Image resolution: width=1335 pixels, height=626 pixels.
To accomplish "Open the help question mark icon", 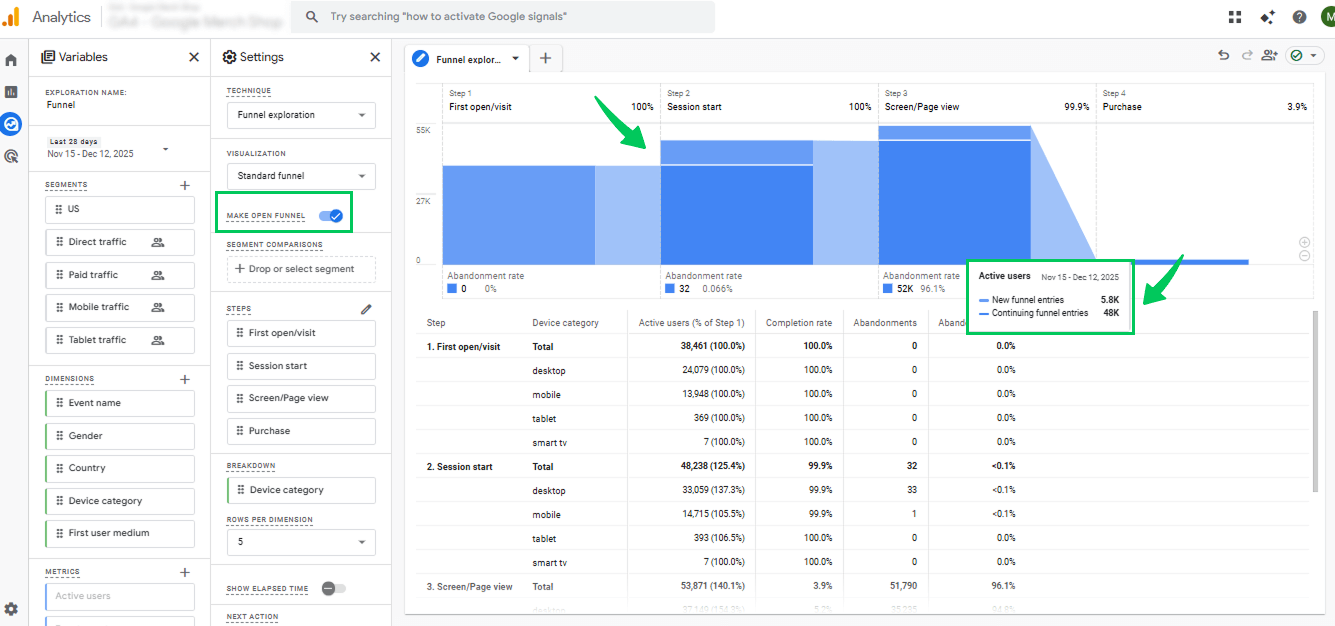I will tap(1299, 17).
